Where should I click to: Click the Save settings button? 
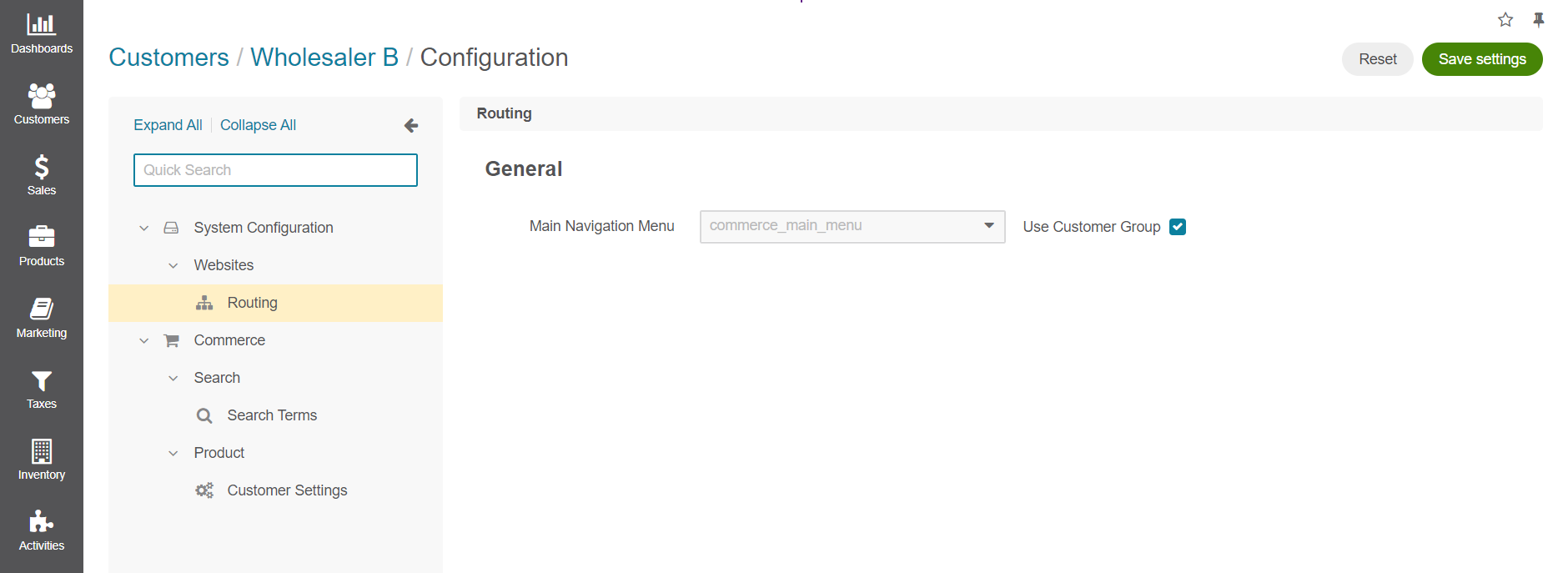[x=1481, y=59]
